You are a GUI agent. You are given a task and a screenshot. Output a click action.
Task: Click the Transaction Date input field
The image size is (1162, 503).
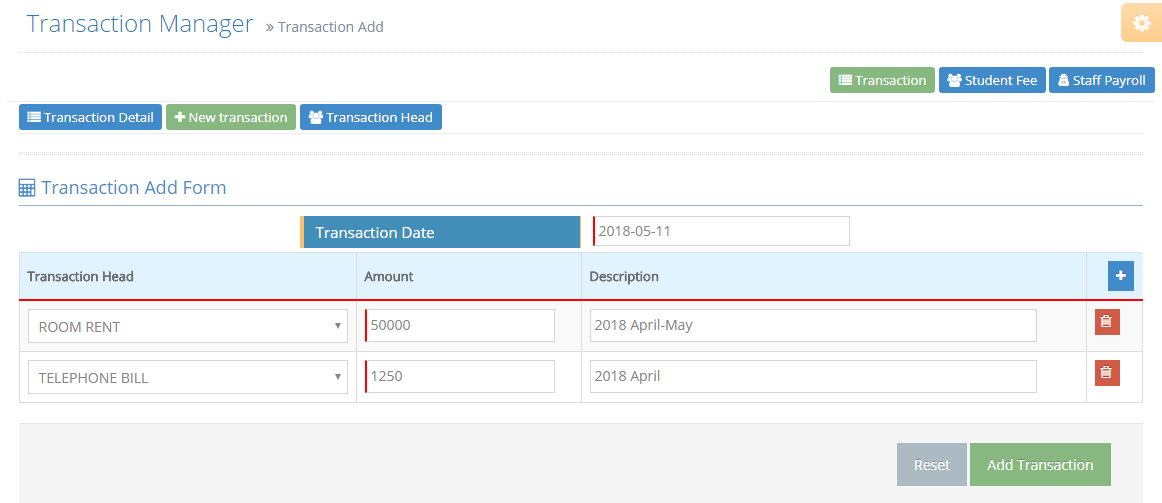721,231
